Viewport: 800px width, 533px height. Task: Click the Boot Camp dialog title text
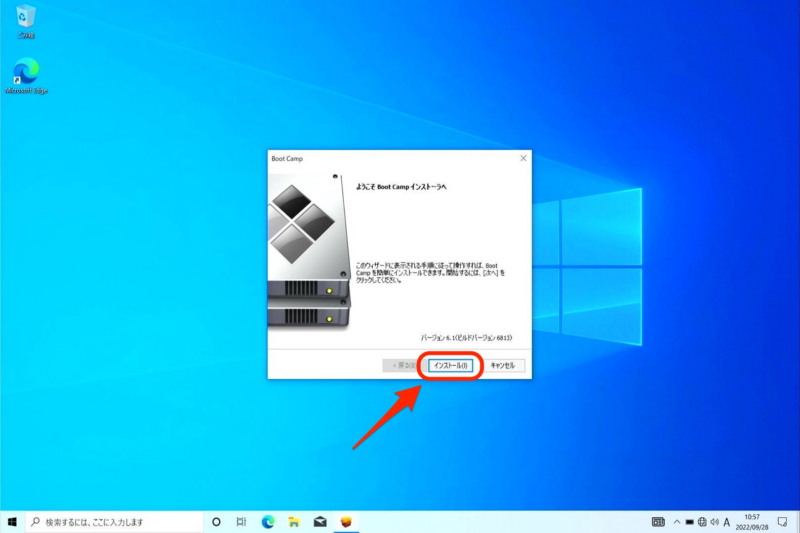[x=287, y=159]
